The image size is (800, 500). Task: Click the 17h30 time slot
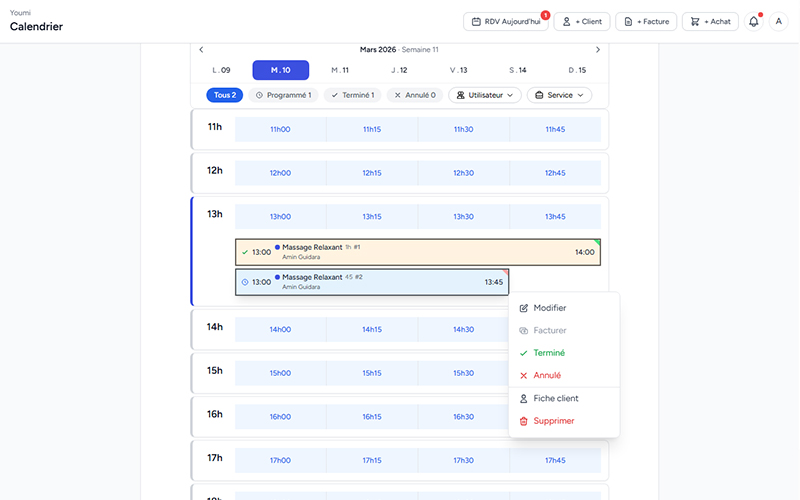coord(463,460)
